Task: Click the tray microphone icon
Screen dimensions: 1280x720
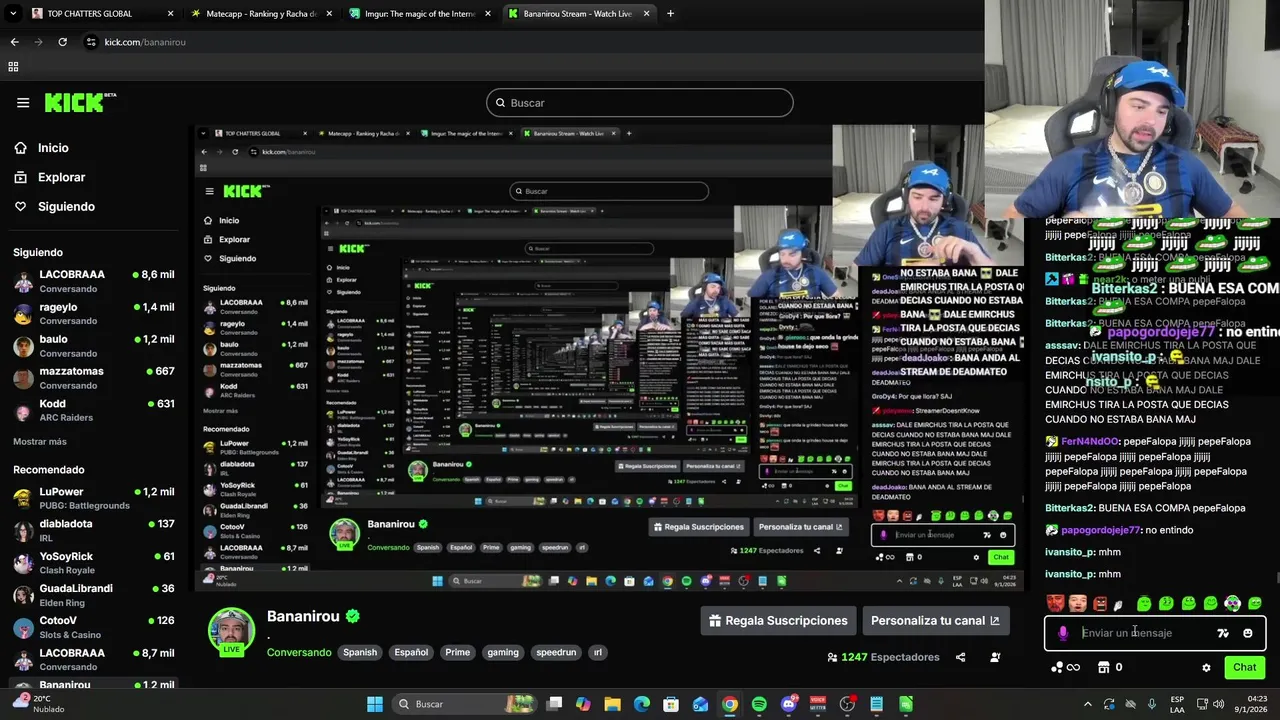Action: coord(1152,704)
